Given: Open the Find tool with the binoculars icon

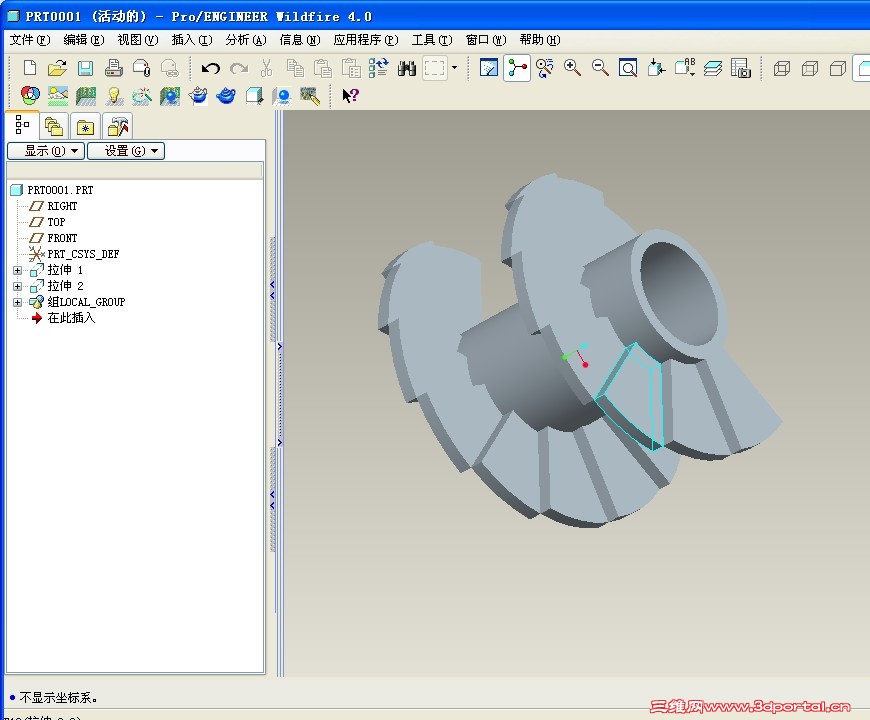Looking at the screenshot, I should [407, 68].
